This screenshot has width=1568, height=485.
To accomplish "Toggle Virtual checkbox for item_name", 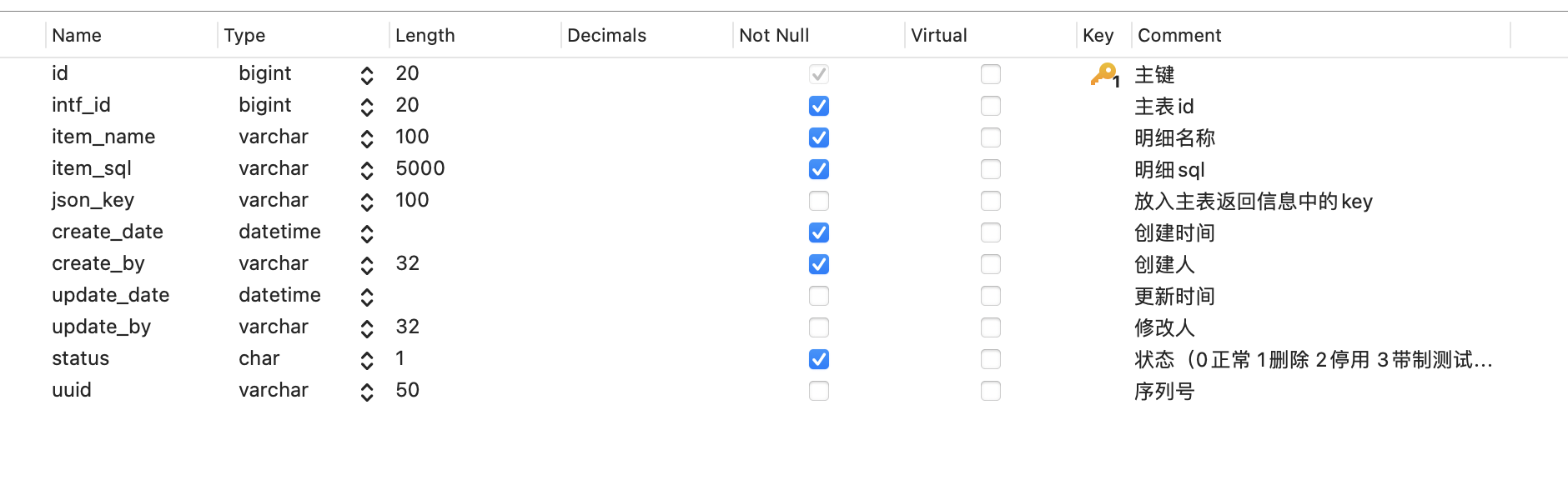I will (991, 137).
